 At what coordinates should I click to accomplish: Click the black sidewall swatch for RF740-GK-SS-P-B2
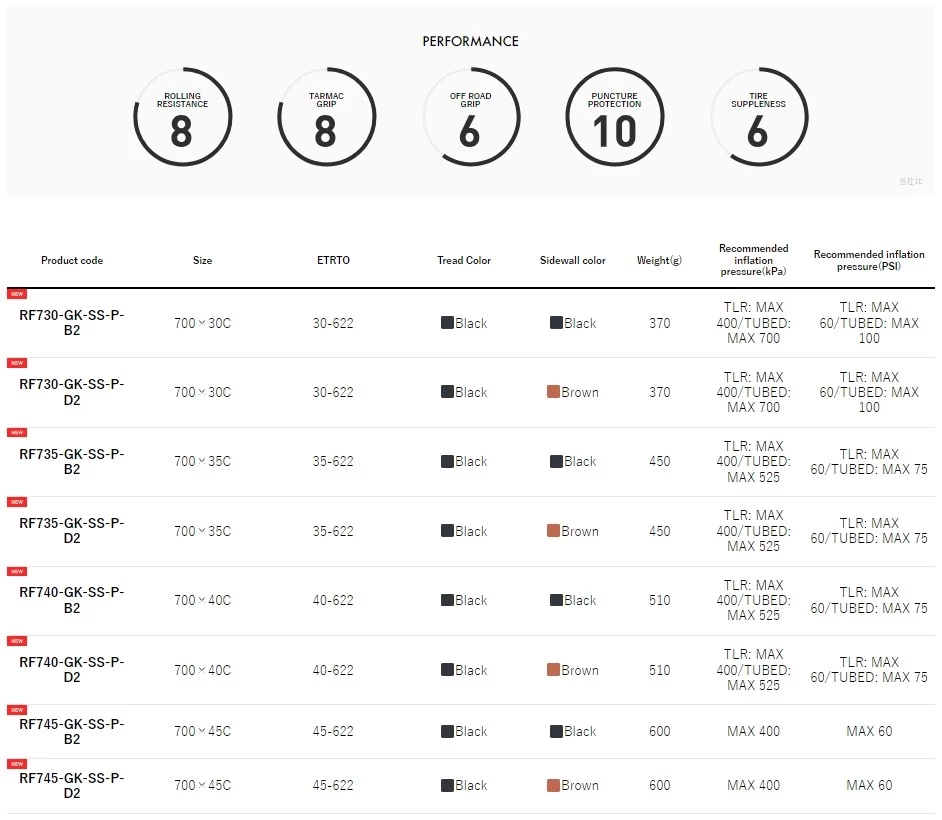click(556, 600)
